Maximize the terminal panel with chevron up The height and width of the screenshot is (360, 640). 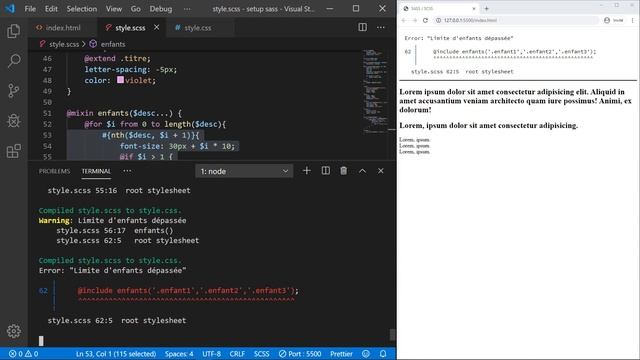[362, 171]
